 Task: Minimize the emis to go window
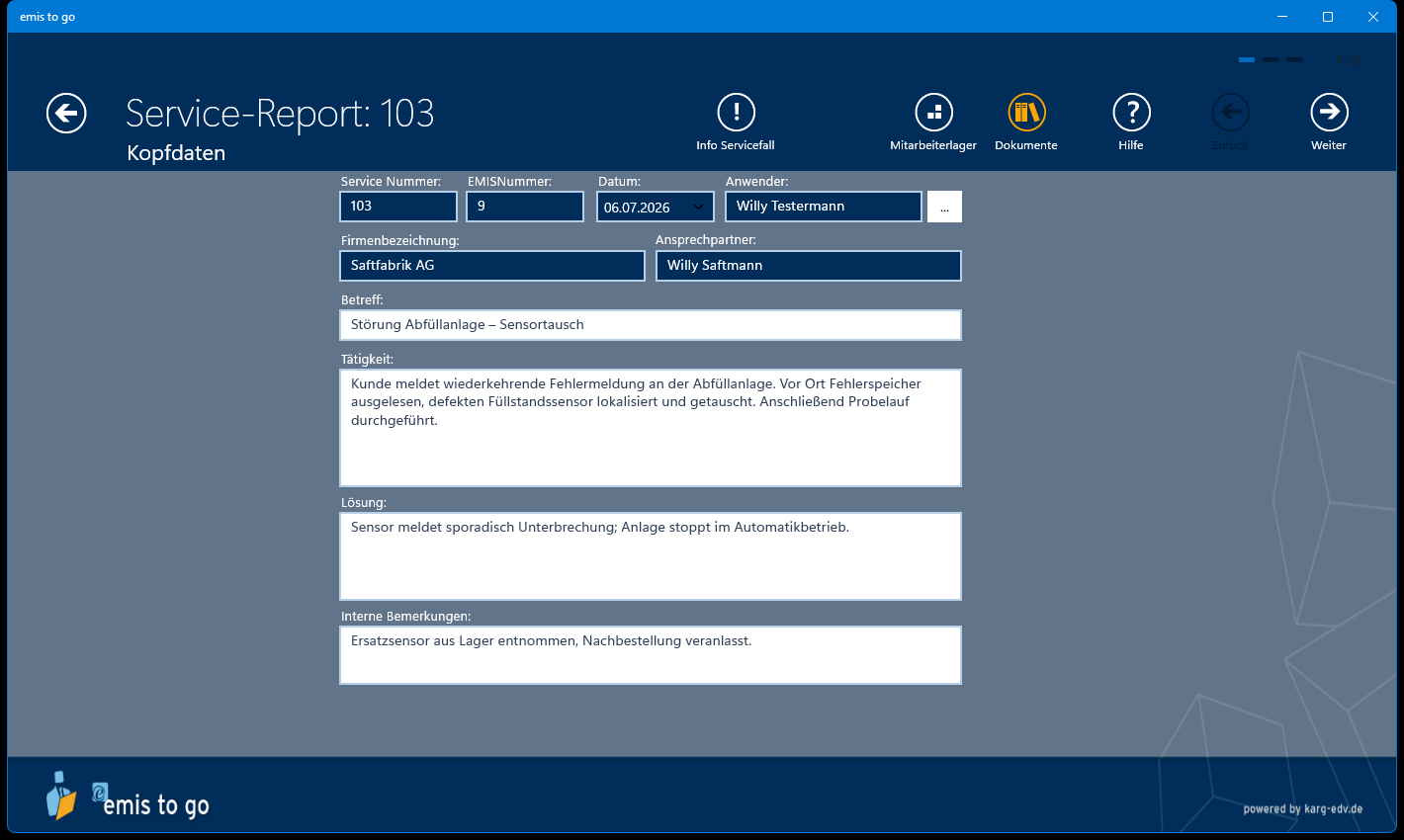coord(1282,17)
